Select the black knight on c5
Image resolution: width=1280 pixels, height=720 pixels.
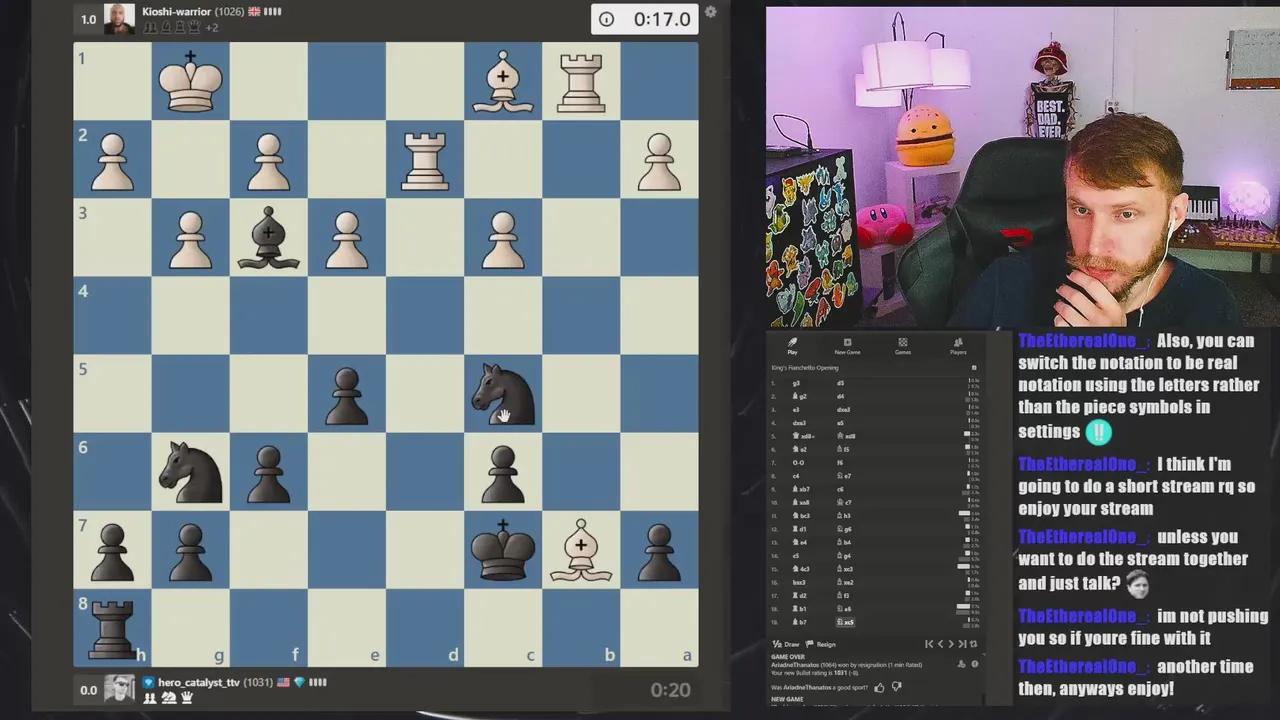tap(503, 393)
